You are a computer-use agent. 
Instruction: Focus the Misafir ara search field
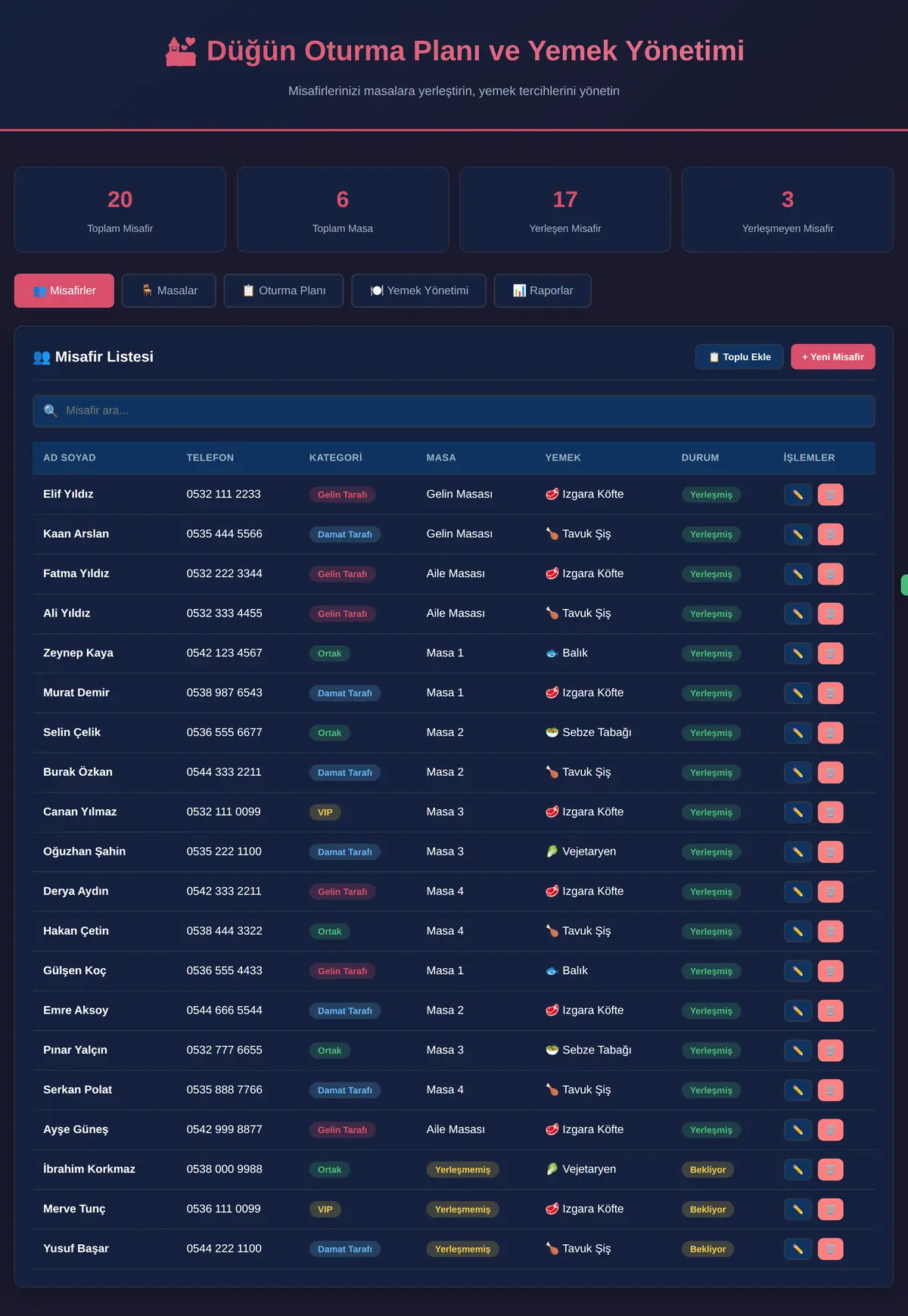tap(454, 411)
